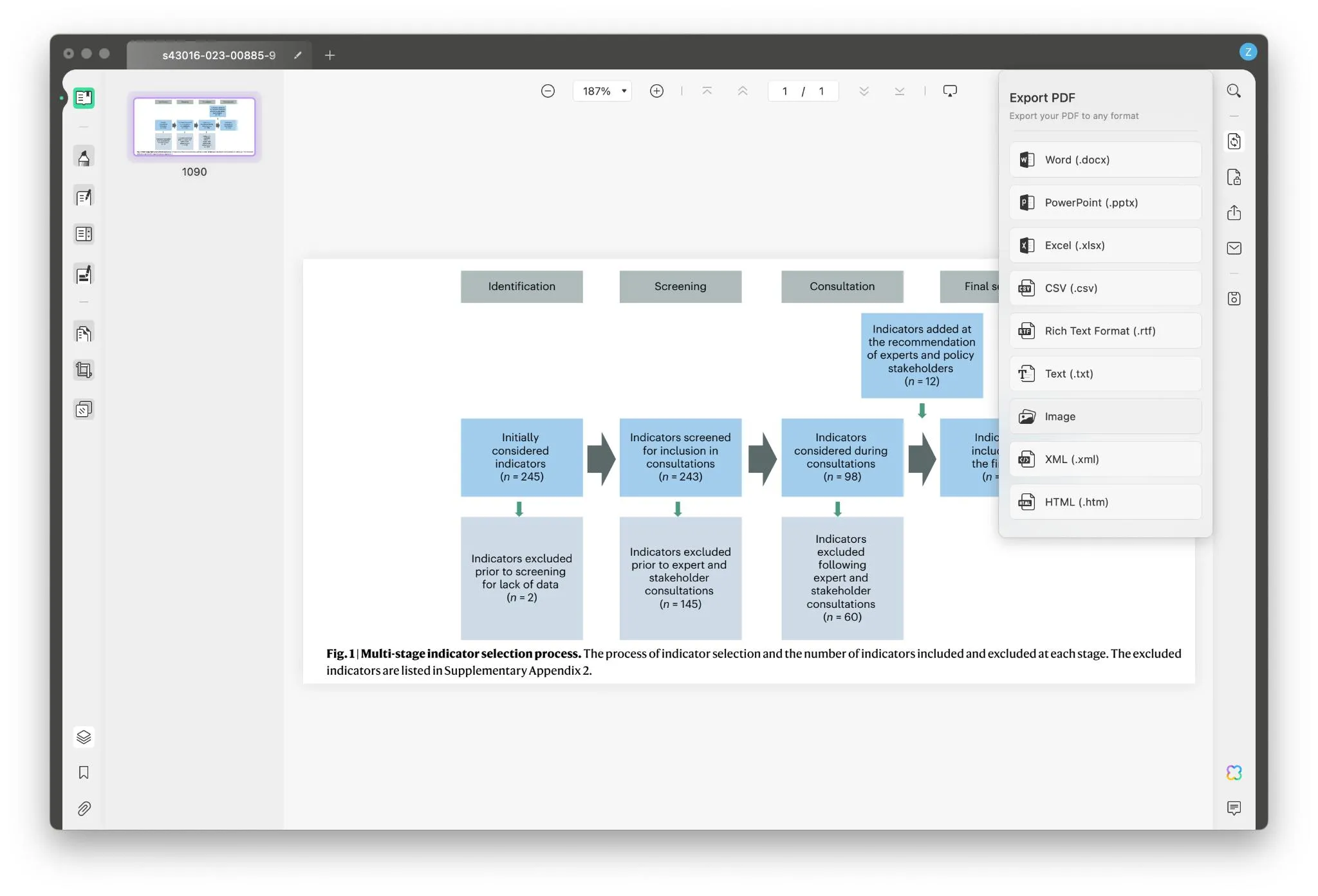Viewport: 1318px width, 896px height.
Task: Choose Rich Text Format (.rtf) export
Action: click(1105, 331)
